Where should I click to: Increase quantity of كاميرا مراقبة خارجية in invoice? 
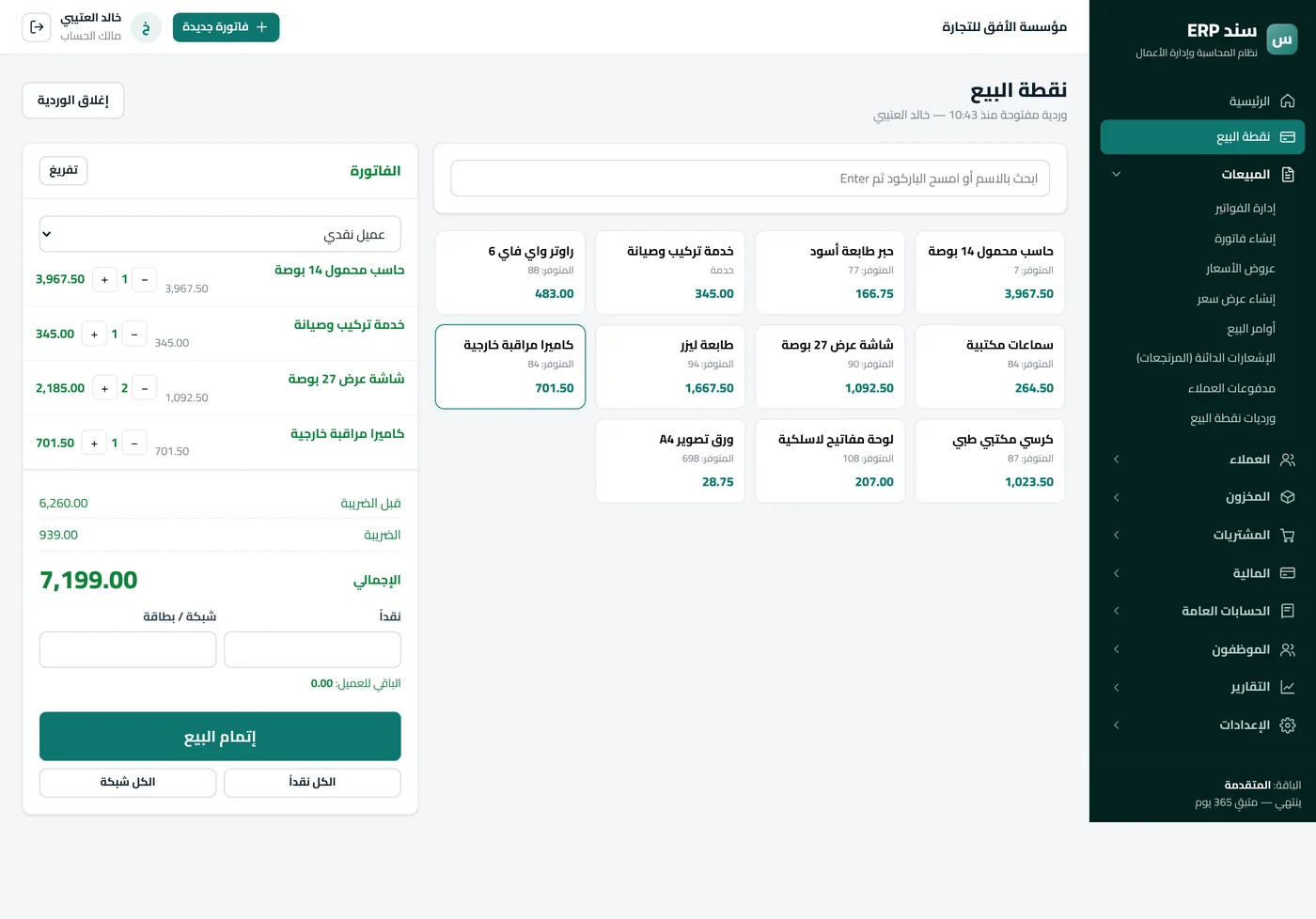point(94,443)
